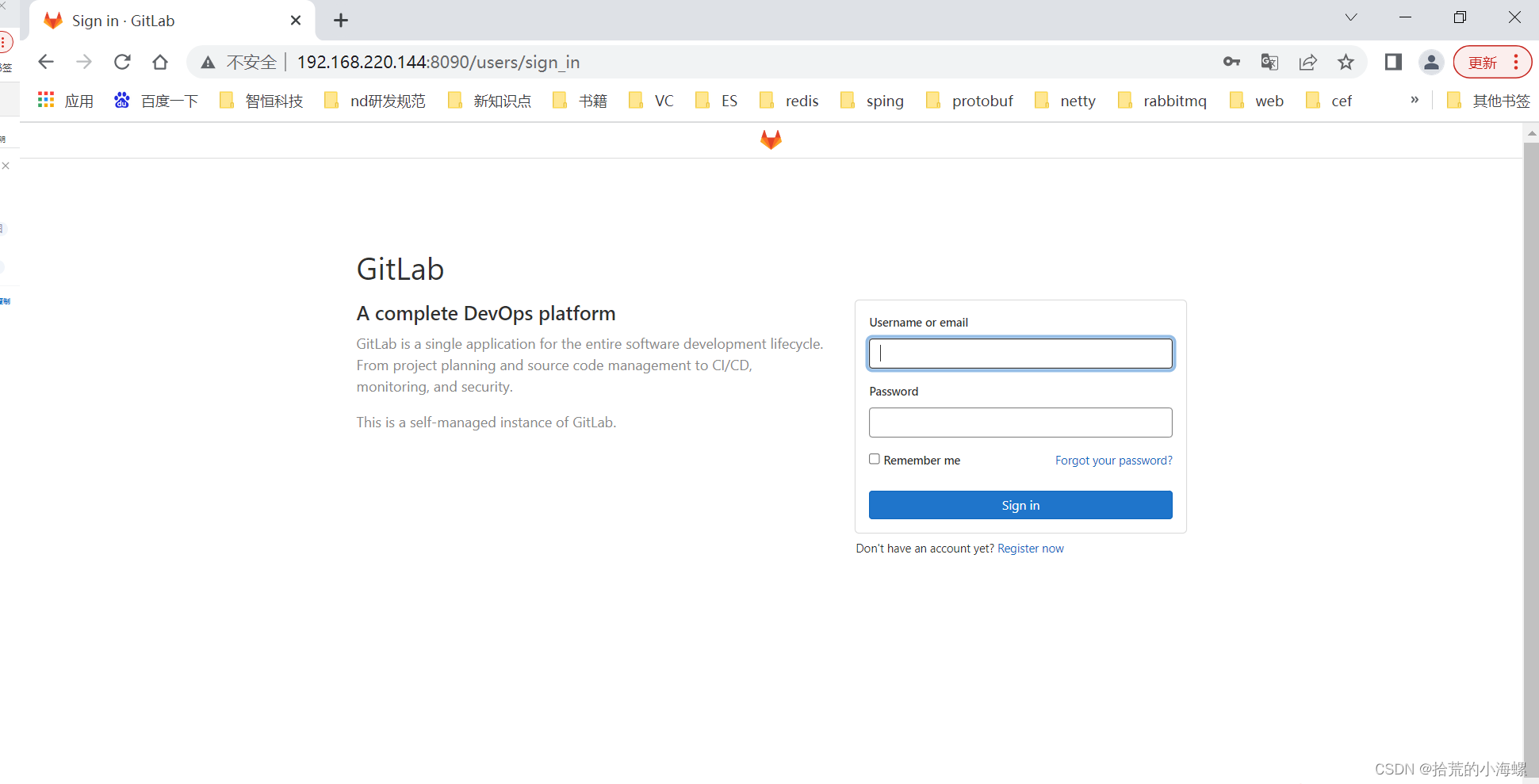
Task: Close the Sign in · GitLab tab
Action: pyautogui.click(x=296, y=21)
